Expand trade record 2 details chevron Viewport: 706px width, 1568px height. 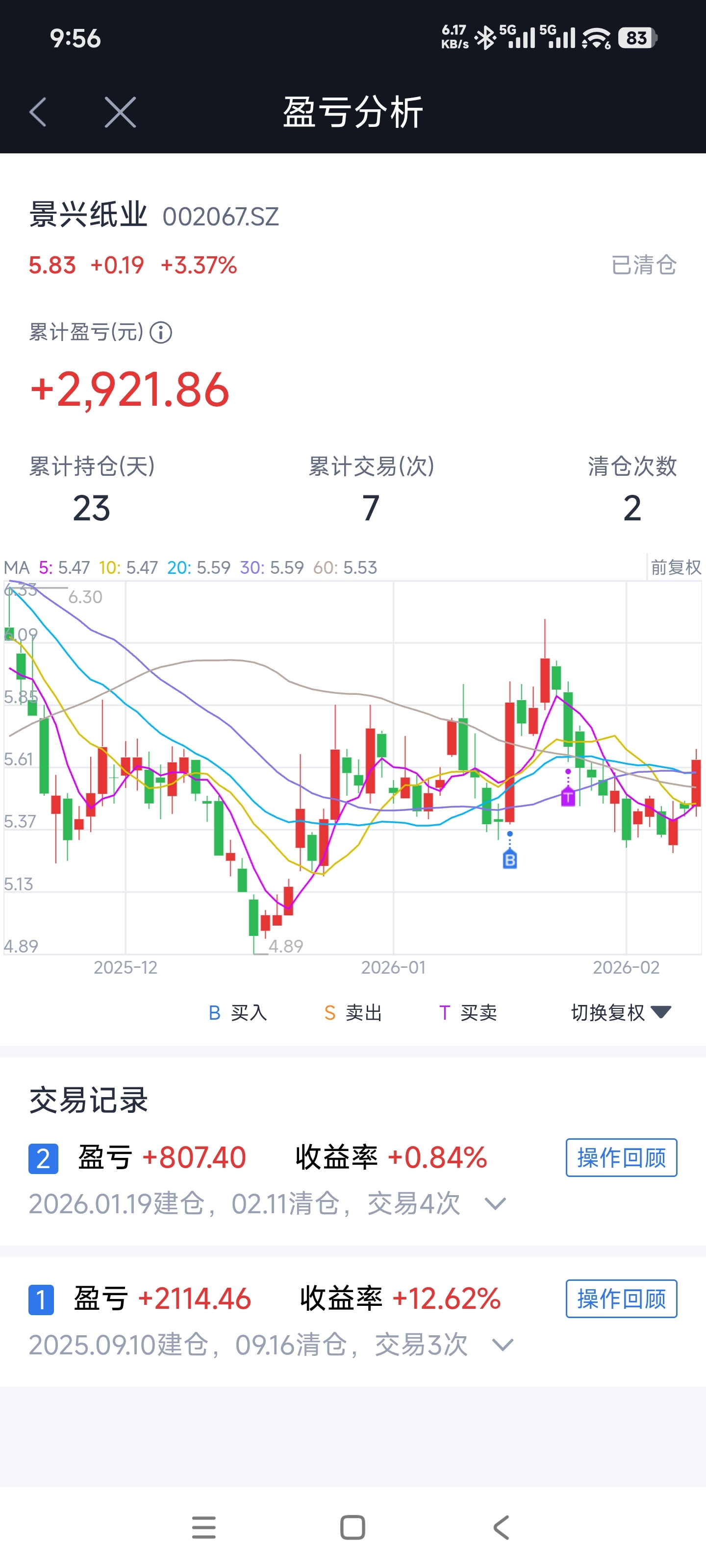pyautogui.click(x=495, y=1203)
